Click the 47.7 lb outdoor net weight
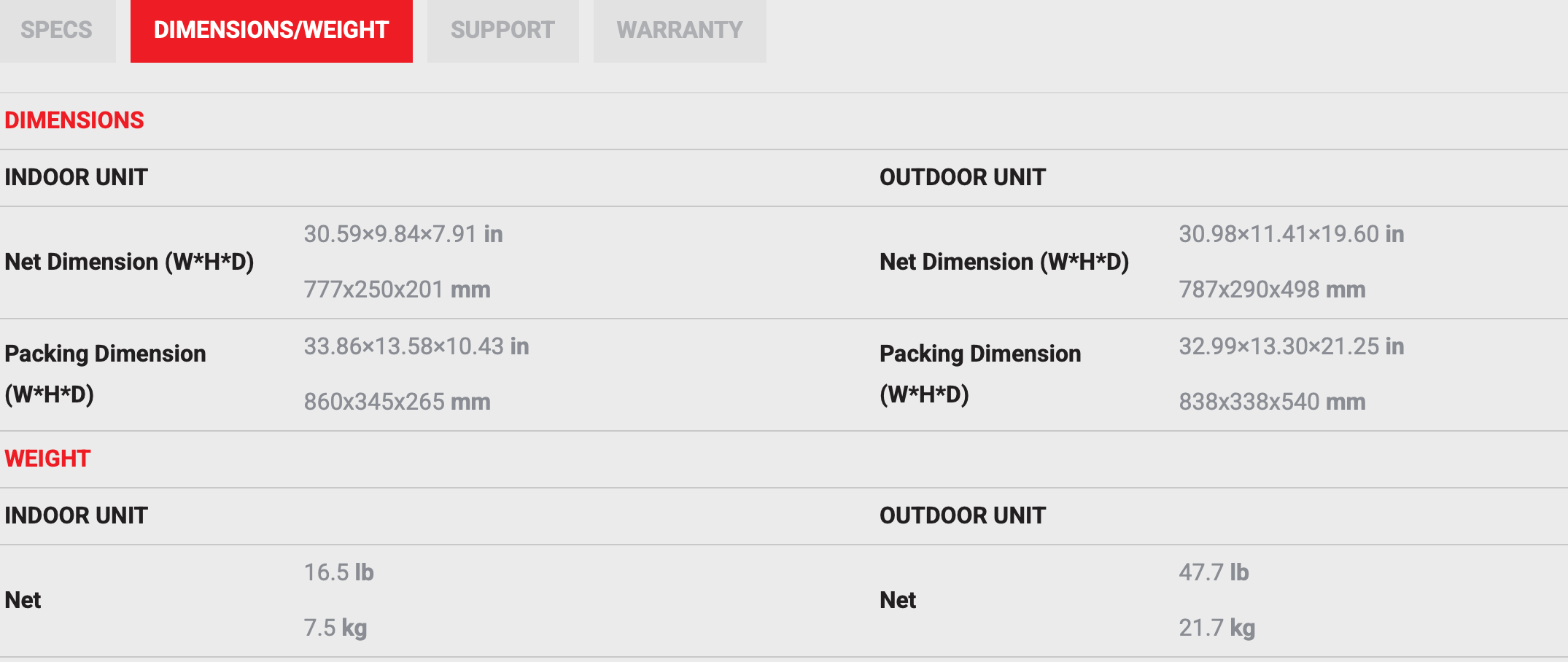The height and width of the screenshot is (662, 1568). click(1214, 572)
